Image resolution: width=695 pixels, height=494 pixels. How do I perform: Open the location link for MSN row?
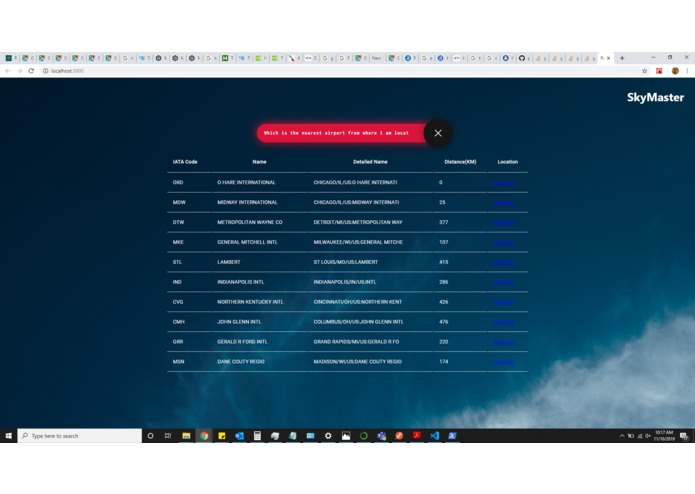tap(504, 362)
